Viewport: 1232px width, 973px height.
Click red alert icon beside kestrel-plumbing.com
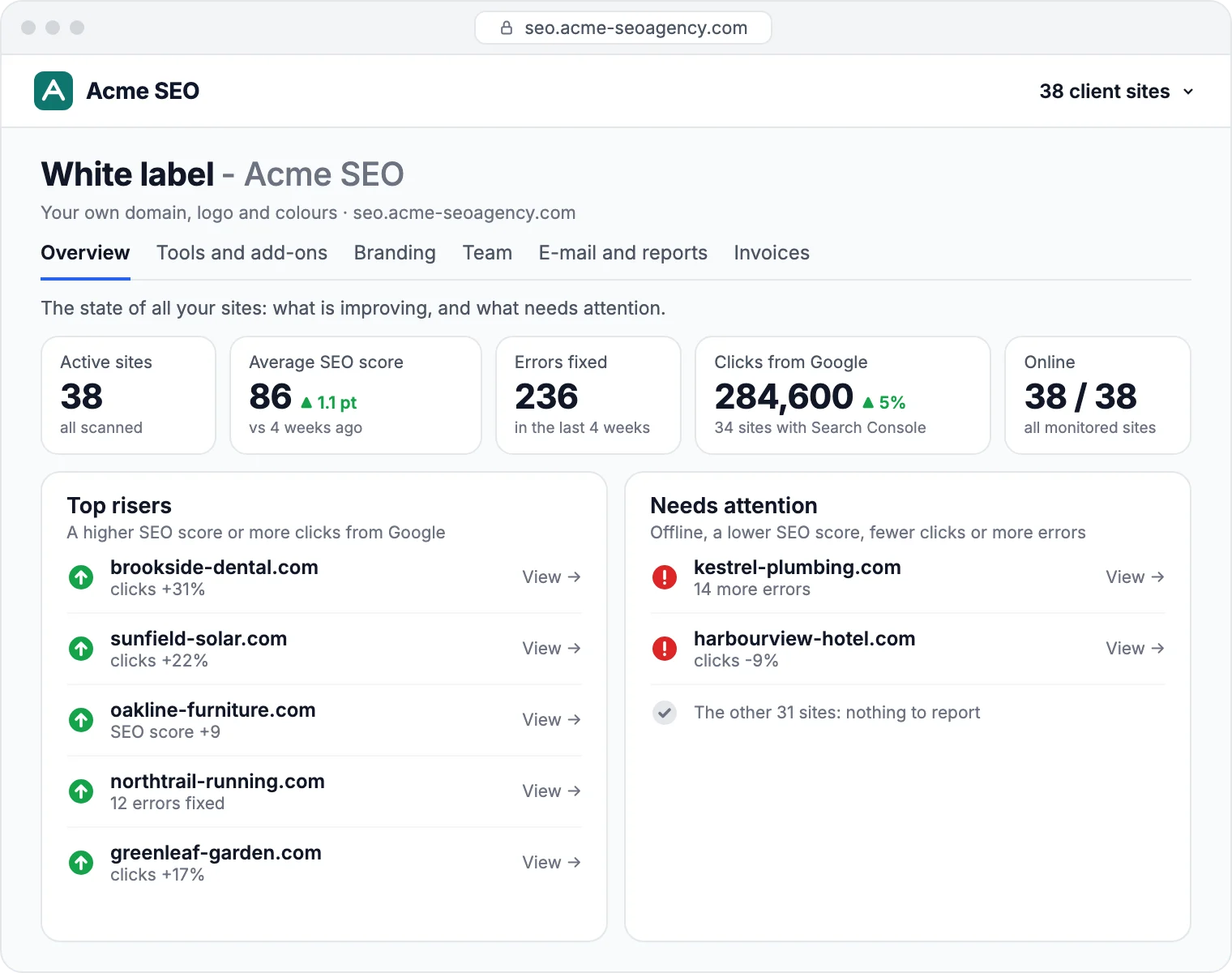(665, 577)
